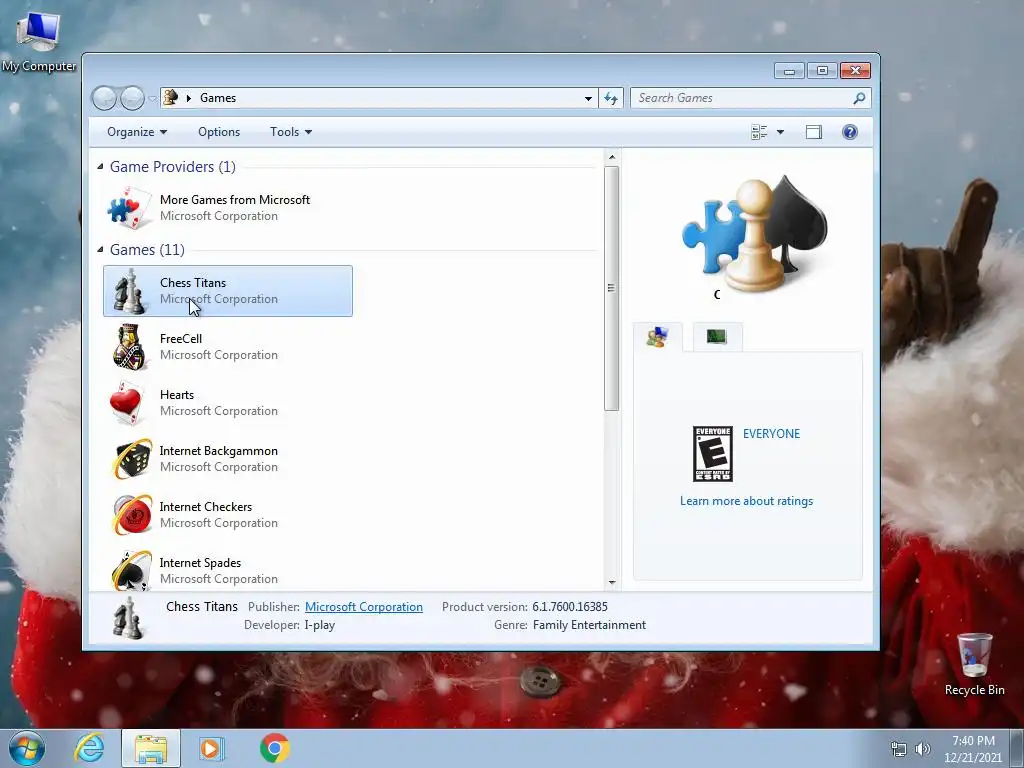Select the Internet Backgammon entry title
The image size is (1024, 768).
point(218,451)
